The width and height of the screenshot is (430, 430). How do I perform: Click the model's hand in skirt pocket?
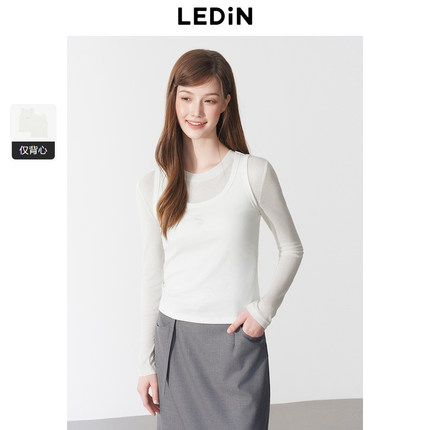click(x=245, y=324)
